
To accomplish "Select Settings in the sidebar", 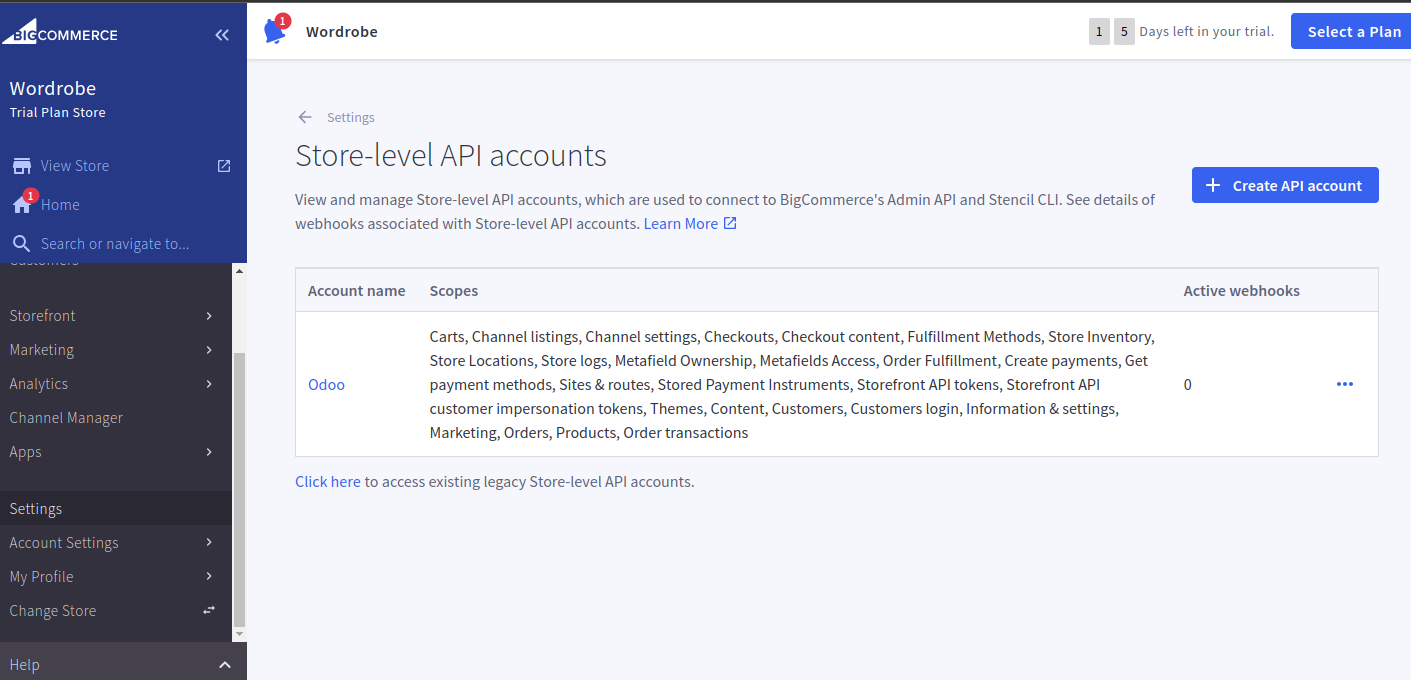I will (x=116, y=508).
